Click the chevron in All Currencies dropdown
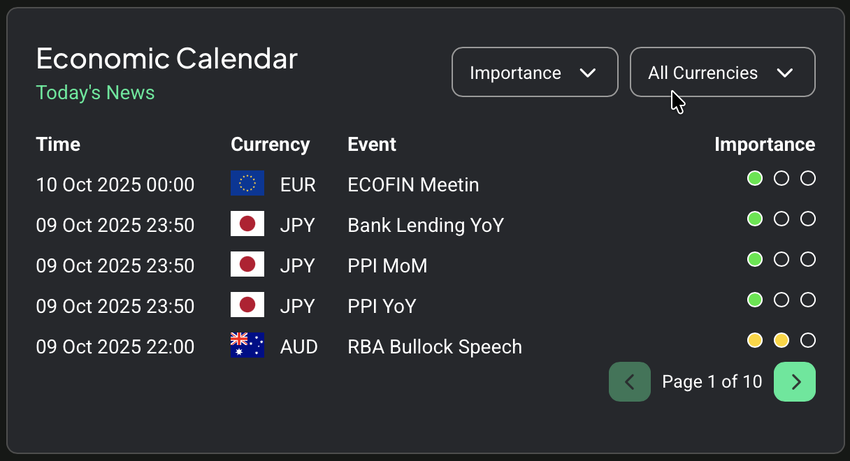This screenshot has width=850, height=461. click(x=785, y=72)
